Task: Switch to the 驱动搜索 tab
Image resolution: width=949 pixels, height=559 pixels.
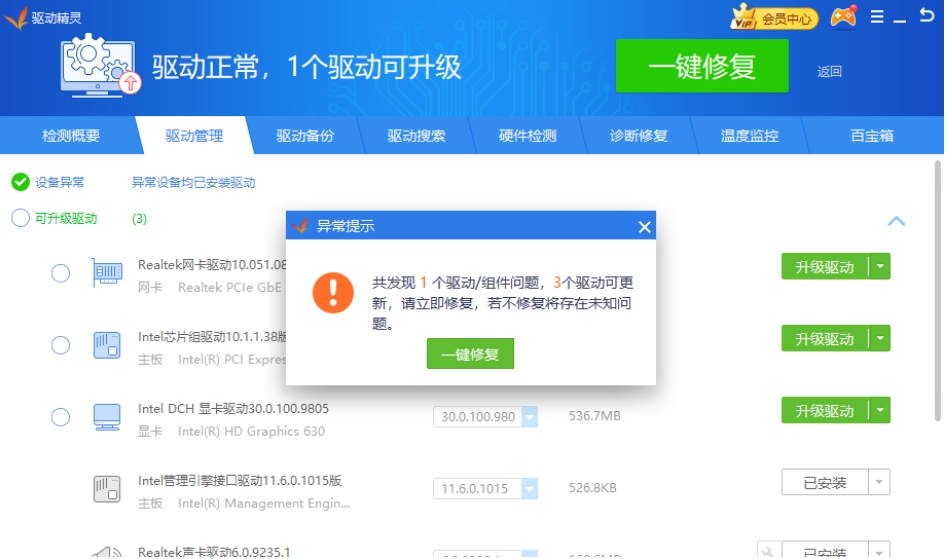Action: click(x=416, y=136)
